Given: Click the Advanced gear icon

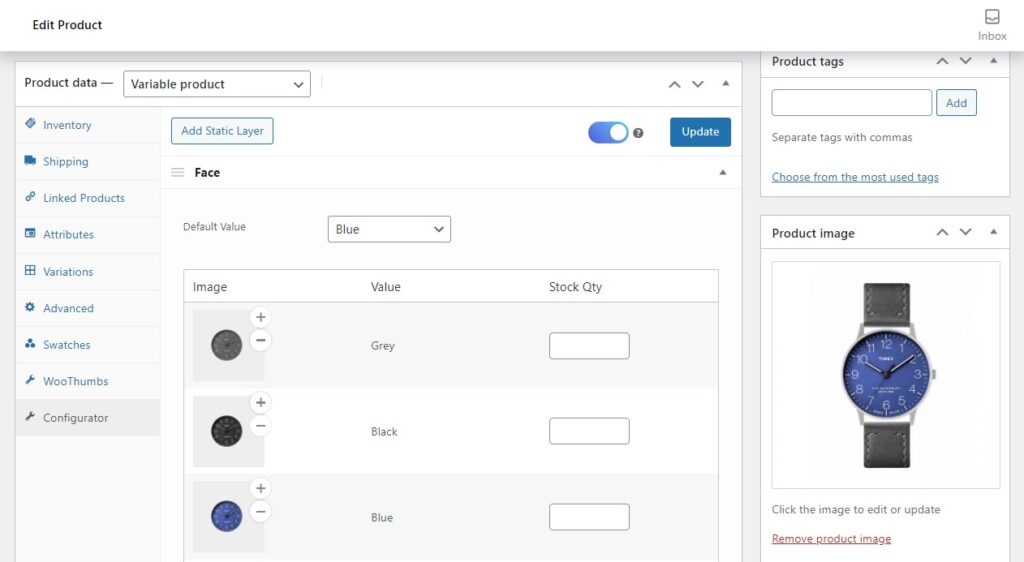Looking at the screenshot, I should pyautogui.click(x=30, y=307).
